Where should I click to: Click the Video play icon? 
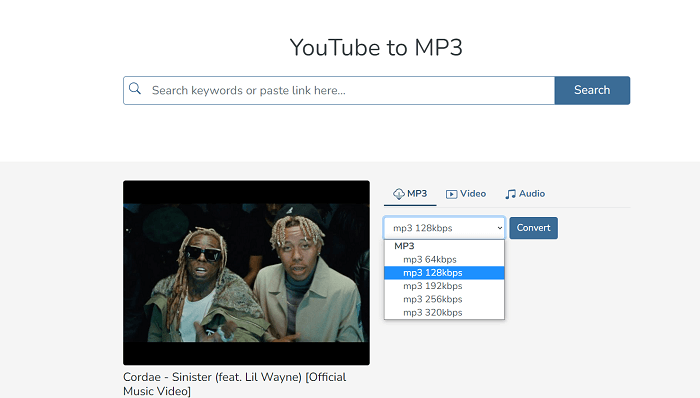(451, 194)
